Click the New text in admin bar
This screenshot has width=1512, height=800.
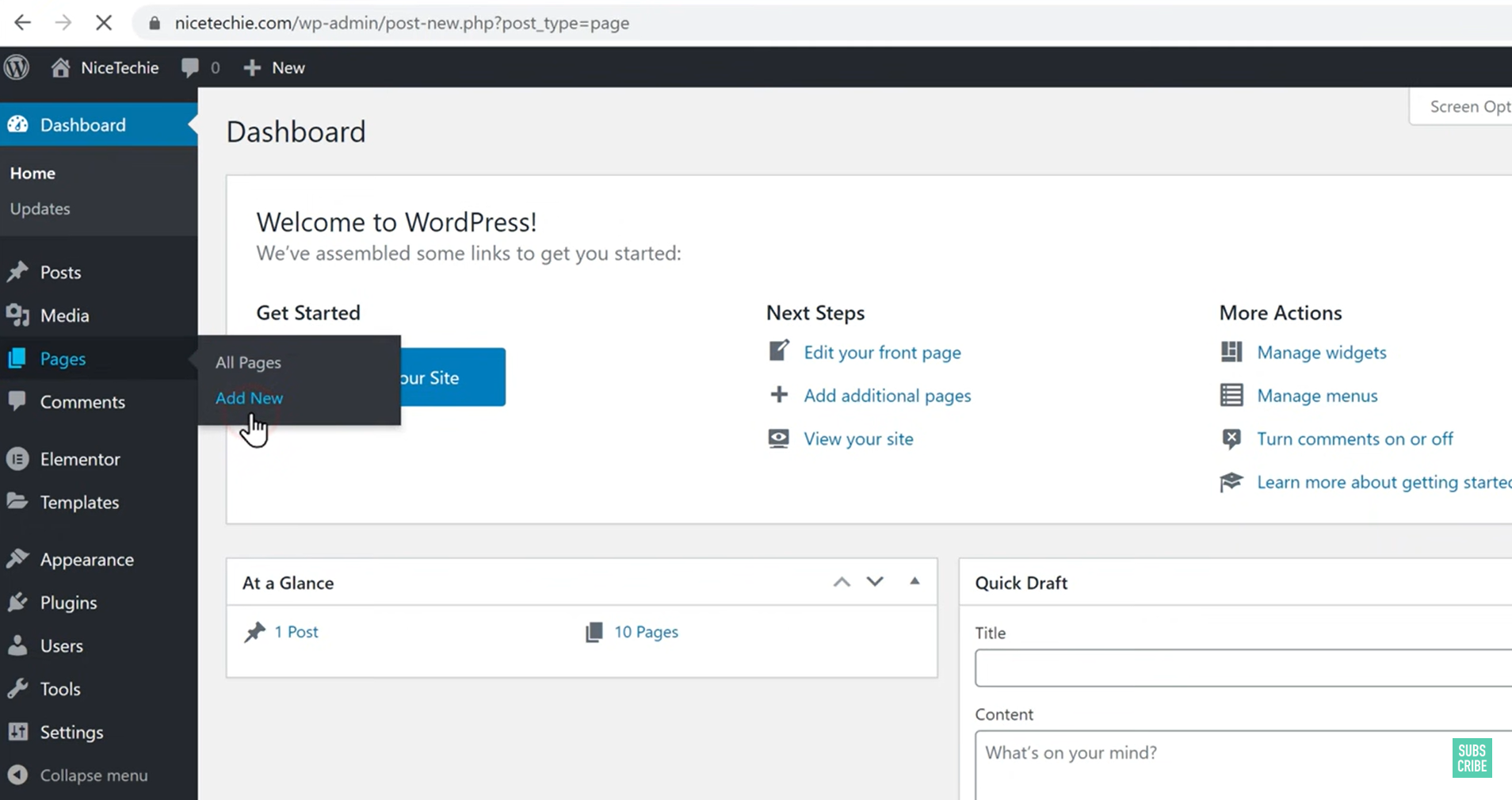[x=288, y=68]
